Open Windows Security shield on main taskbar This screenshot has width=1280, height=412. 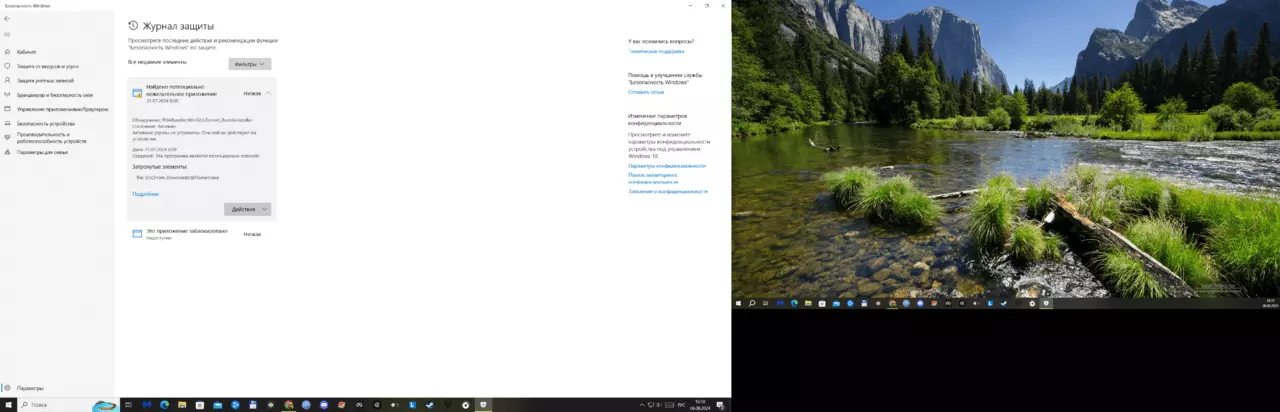484,405
